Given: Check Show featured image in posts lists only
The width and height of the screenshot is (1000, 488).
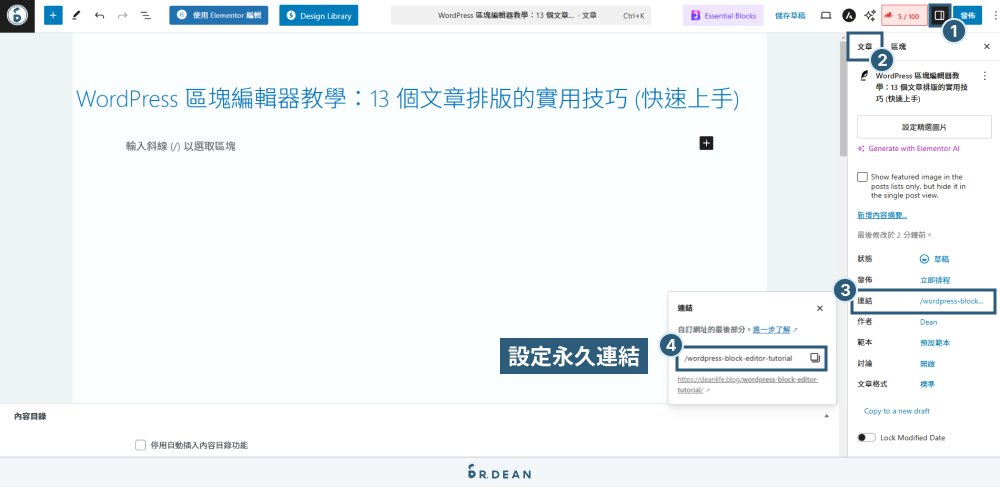Looking at the screenshot, I should [x=862, y=177].
